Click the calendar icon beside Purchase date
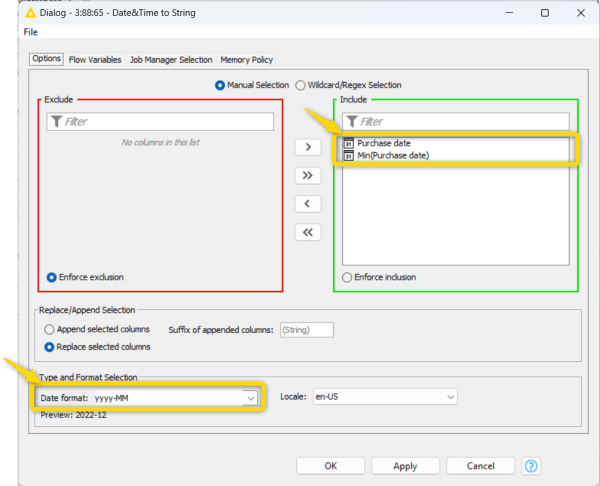This screenshot has width=600, height=486. click(x=349, y=143)
